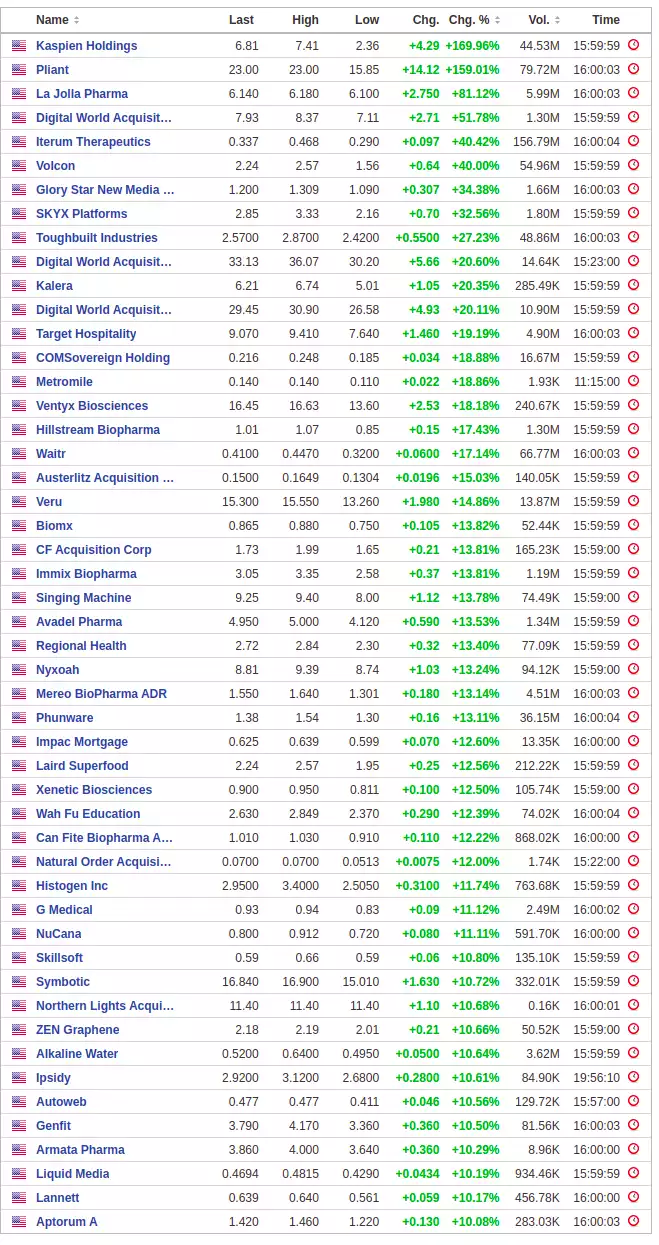Screen dimensions: 659x1245
Task: Click the Last column header
Action: [241, 20]
